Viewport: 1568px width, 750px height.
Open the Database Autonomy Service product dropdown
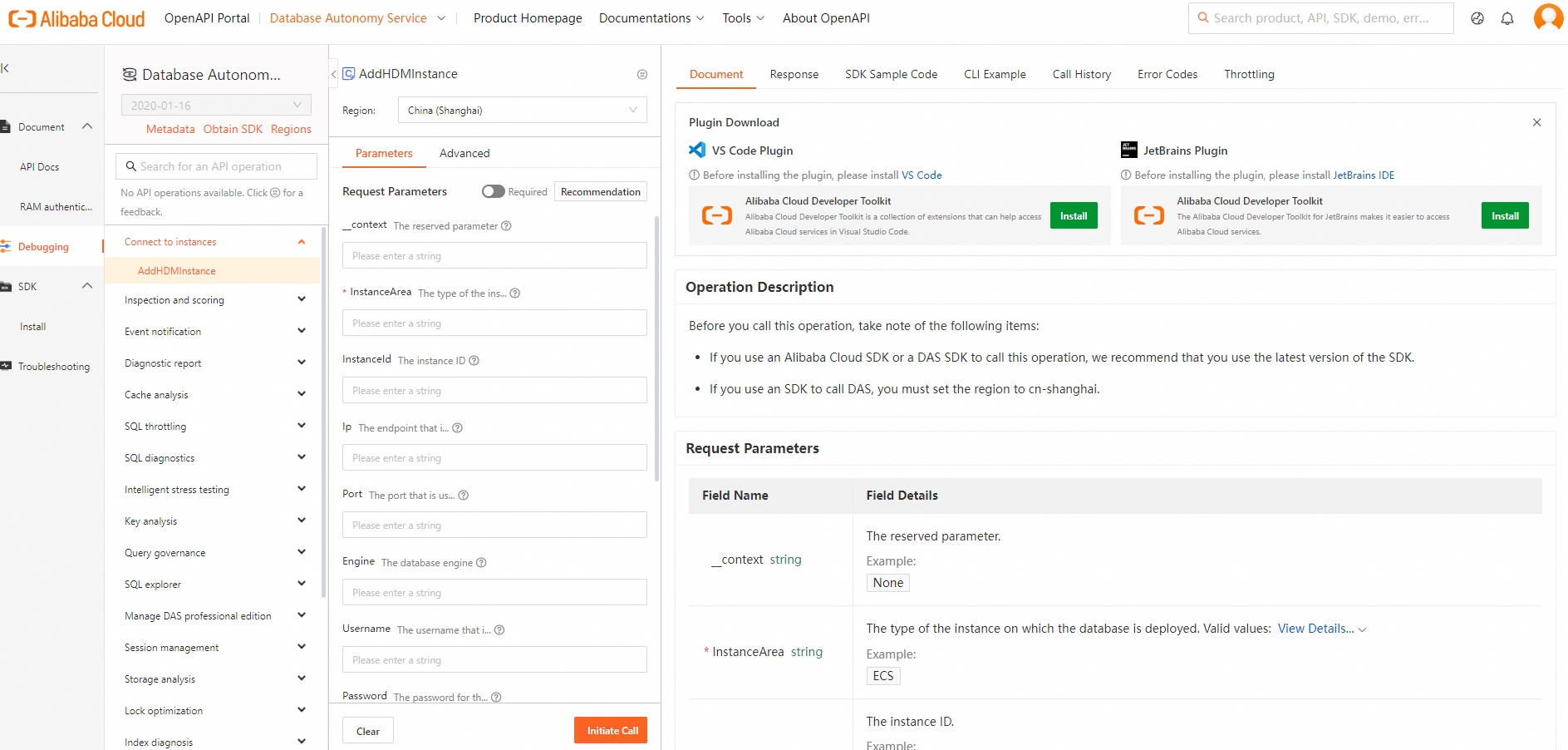[357, 18]
